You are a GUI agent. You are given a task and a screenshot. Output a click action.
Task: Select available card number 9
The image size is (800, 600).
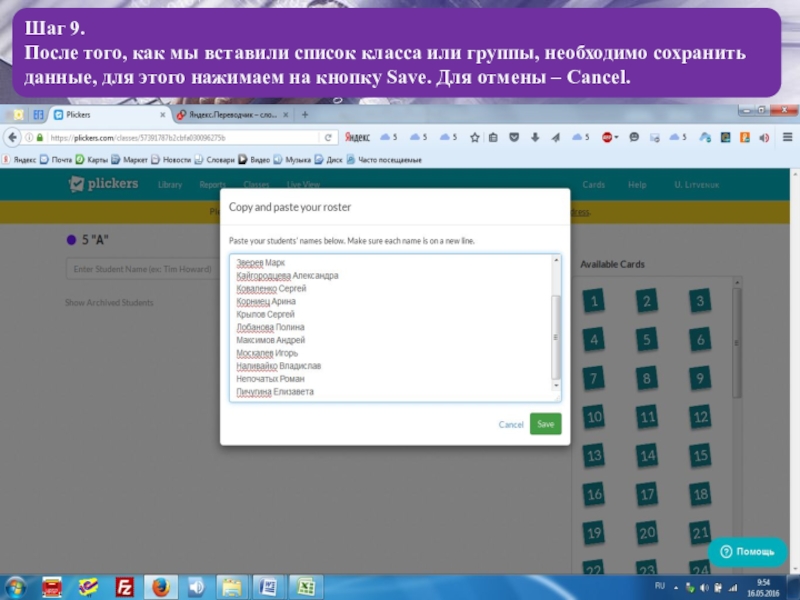(699, 378)
